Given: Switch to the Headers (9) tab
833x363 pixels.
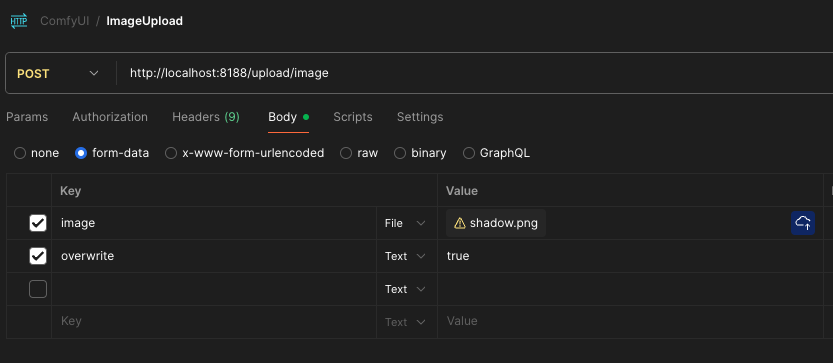Looking at the screenshot, I should click(206, 117).
